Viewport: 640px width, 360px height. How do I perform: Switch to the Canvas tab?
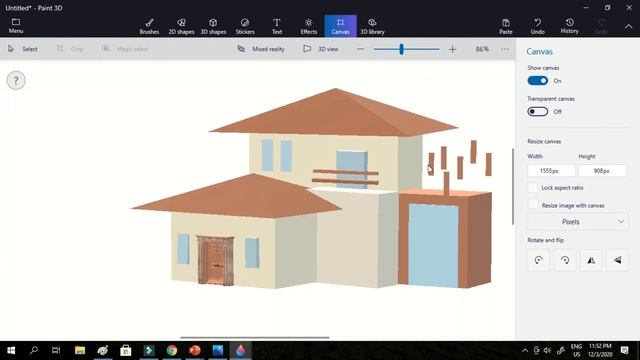[x=340, y=26]
